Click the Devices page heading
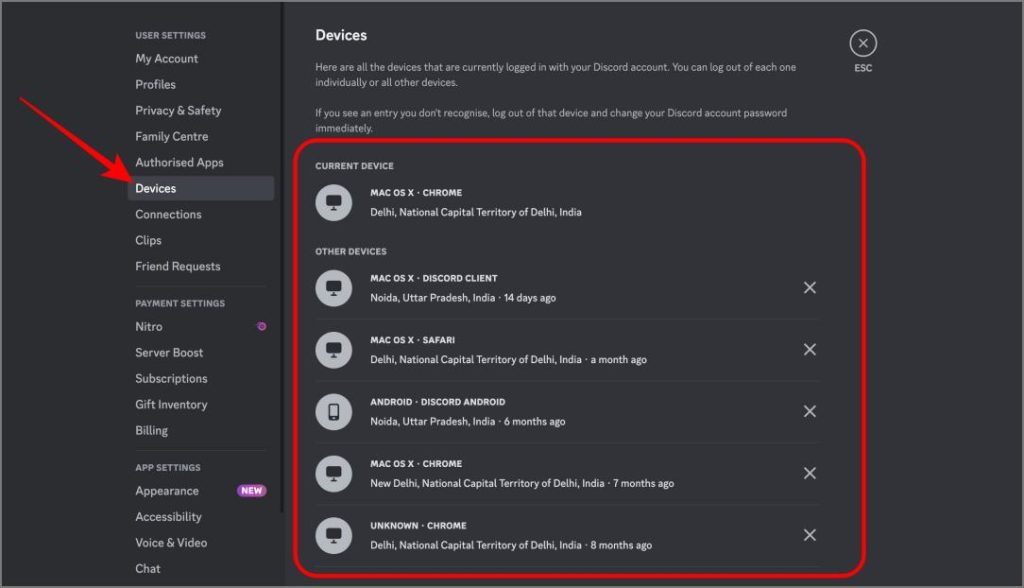 (341, 35)
